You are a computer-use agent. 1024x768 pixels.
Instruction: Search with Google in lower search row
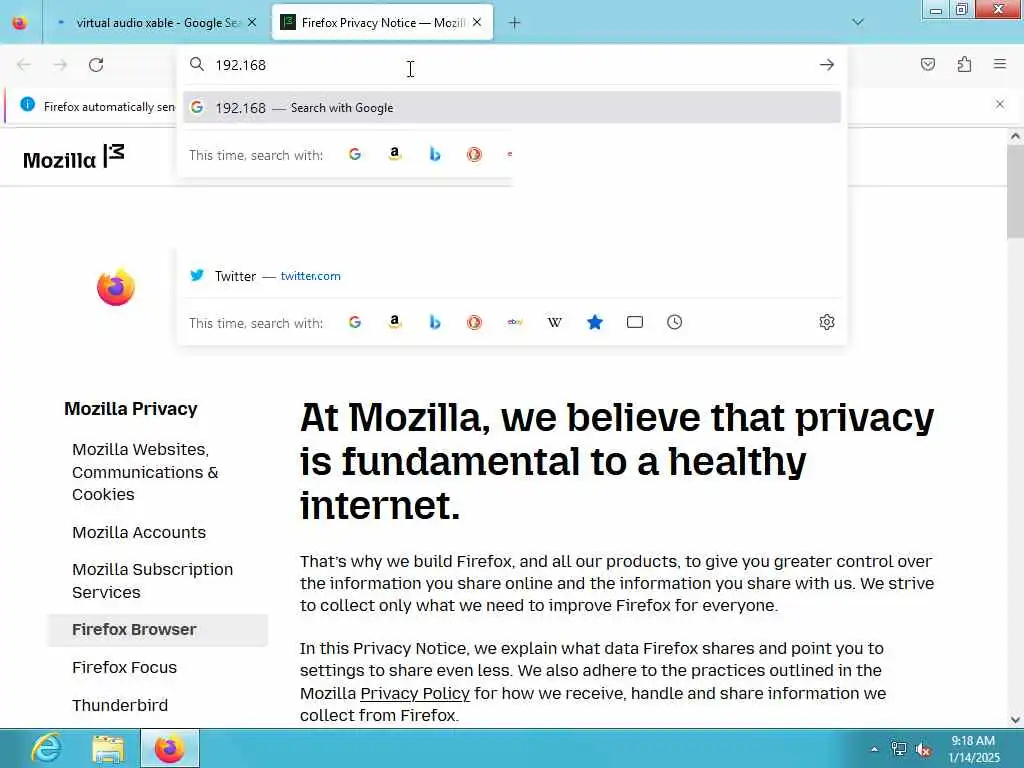pyautogui.click(x=355, y=322)
